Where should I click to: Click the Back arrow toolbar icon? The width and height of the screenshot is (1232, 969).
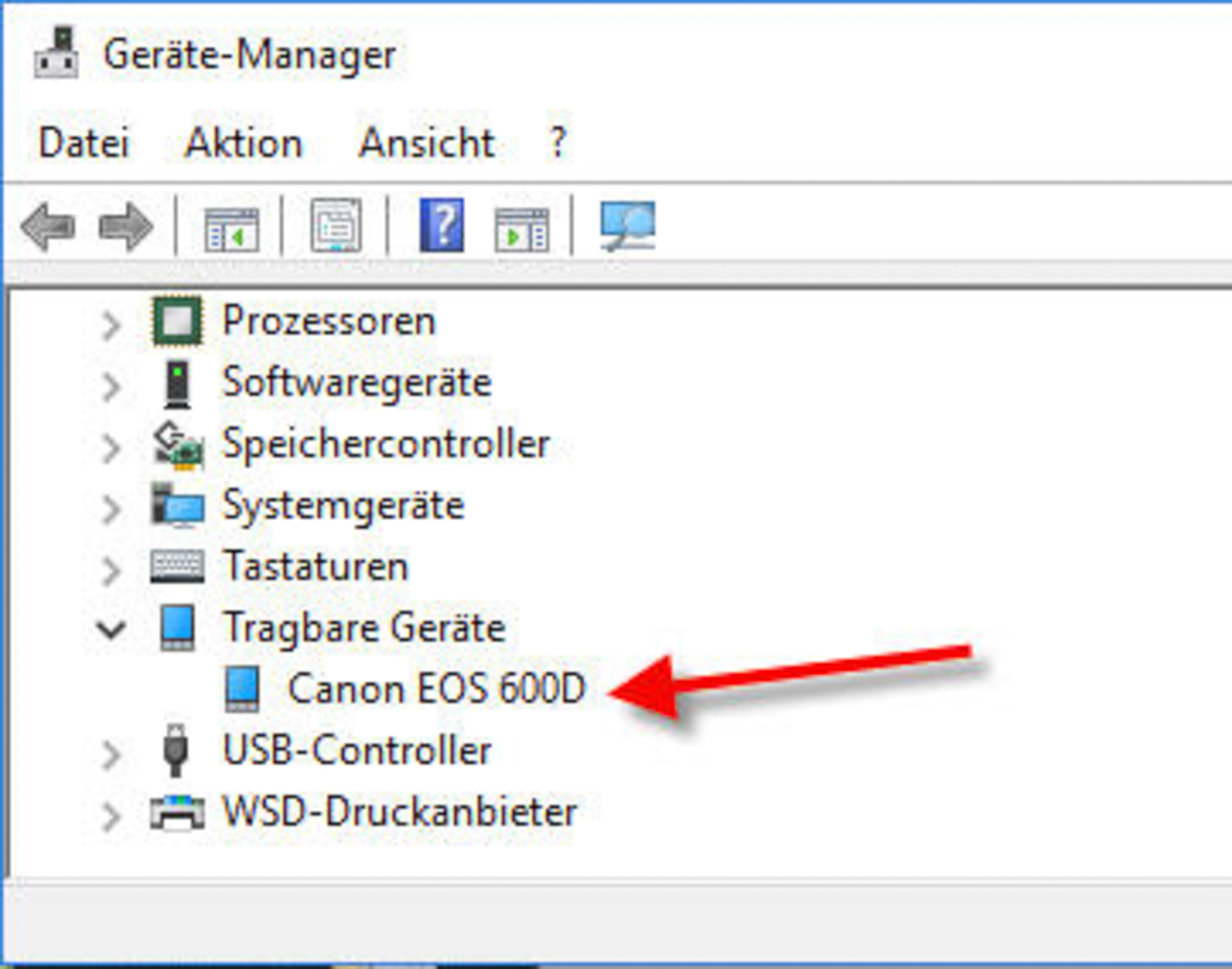(48, 227)
